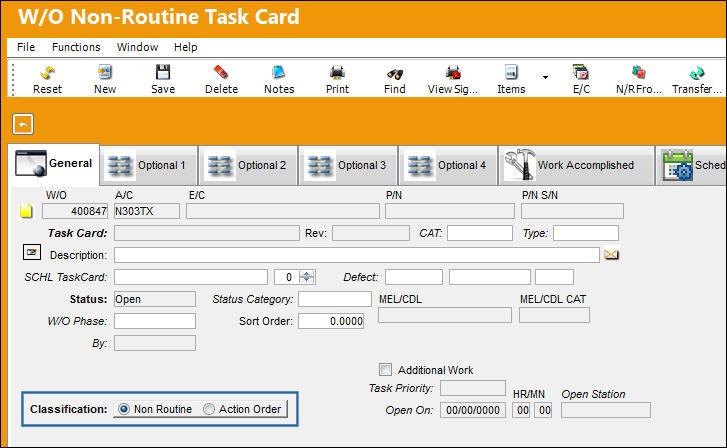The image size is (727, 448).
Task: Click the Transfer toolbar icon
Action: pos(696,73)
